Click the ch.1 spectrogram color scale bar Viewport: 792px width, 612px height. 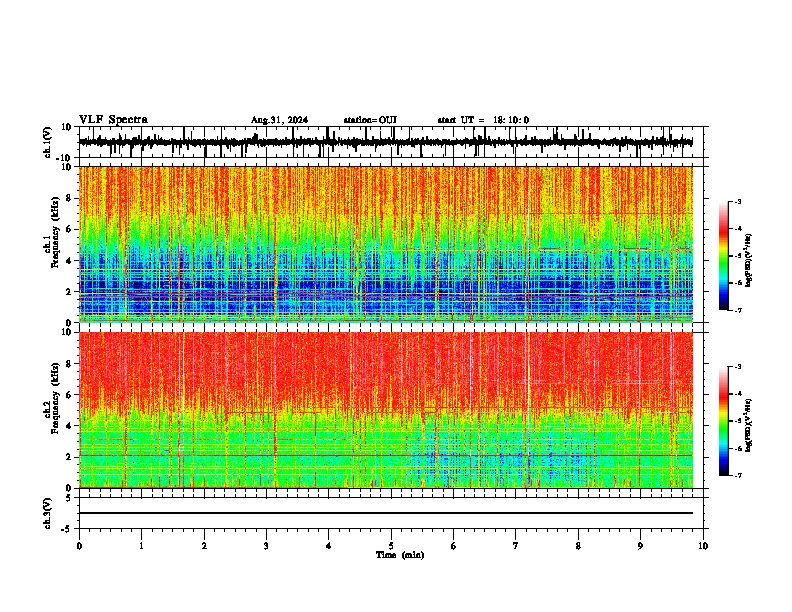(724, 256)
